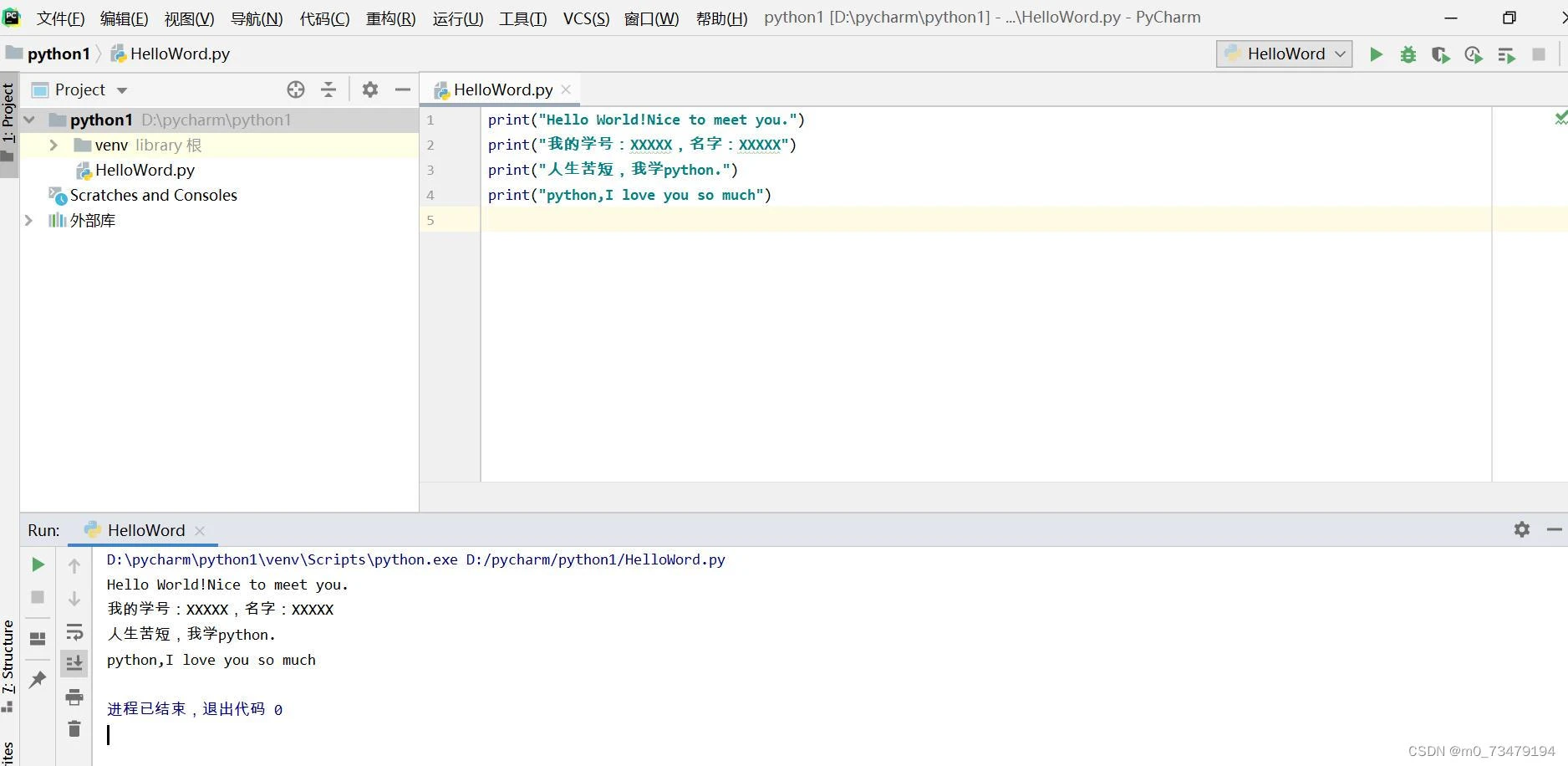Screen dimensions: 1568x766
Task: Open the 视图(V) menu
Action: [189, 18]
